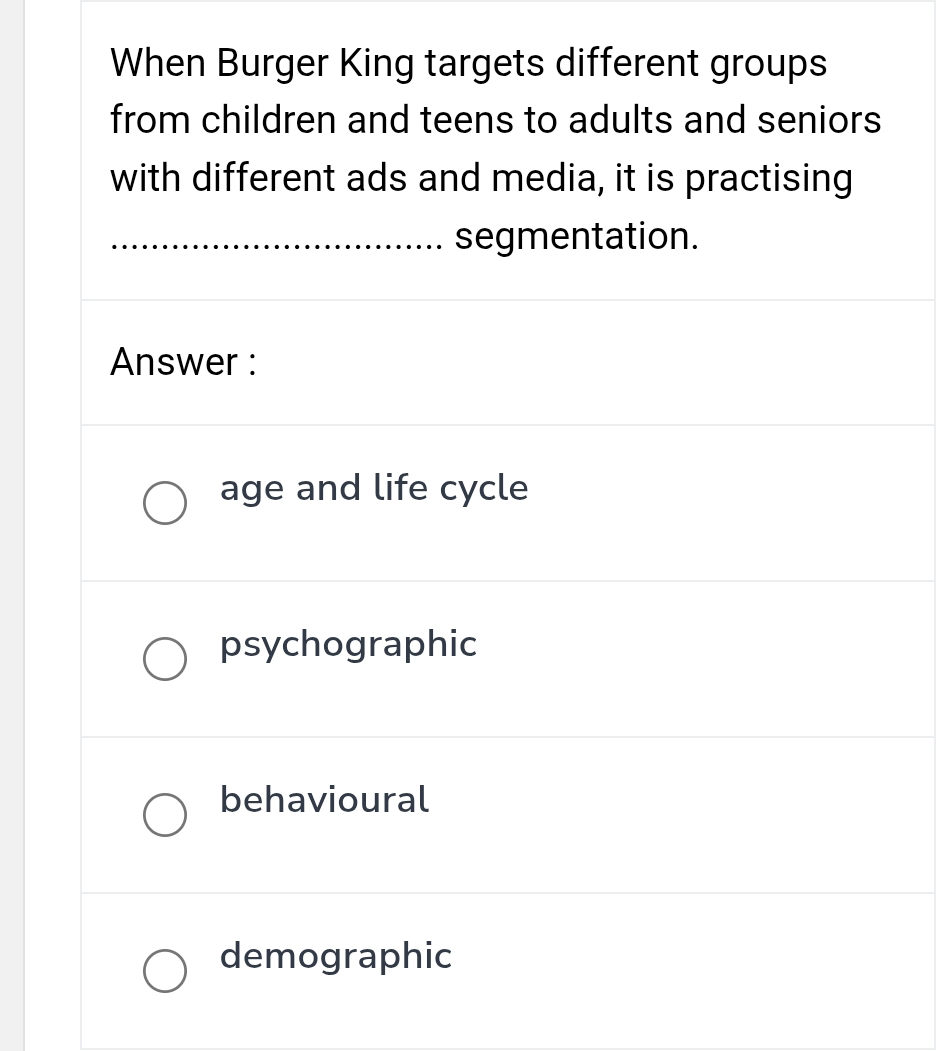Screen dimensions: 939x1051
Task: Click the words "Burger King" in the question
Action: [316, 63]
